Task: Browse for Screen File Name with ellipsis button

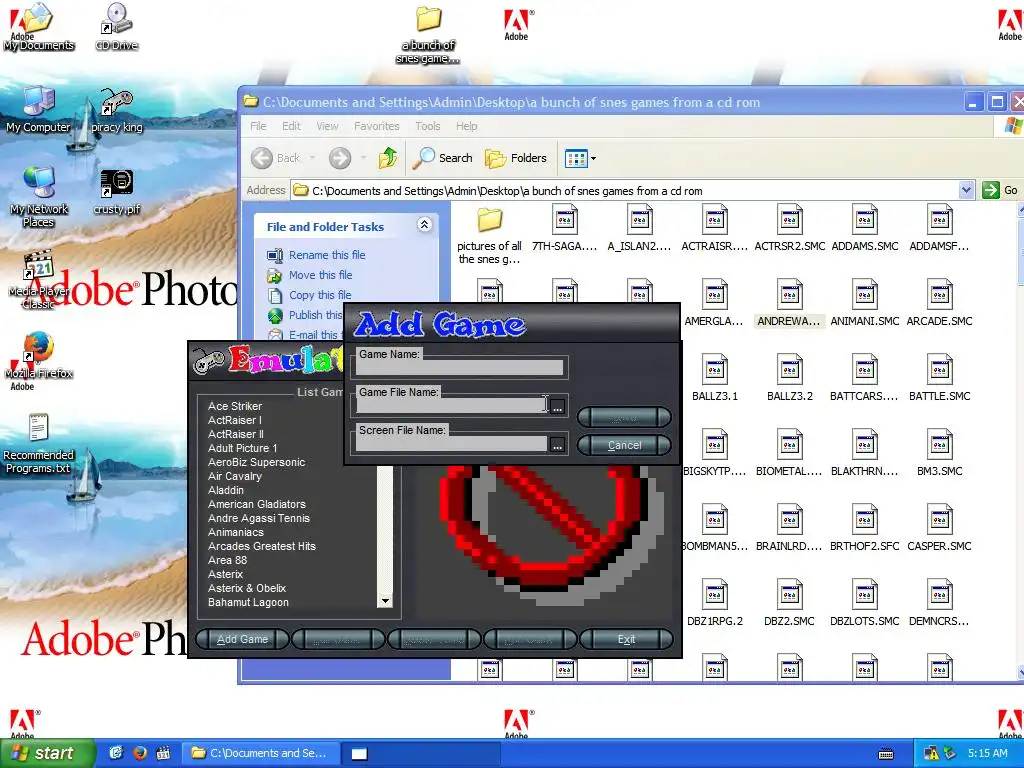Action: (x=557, y=445)
